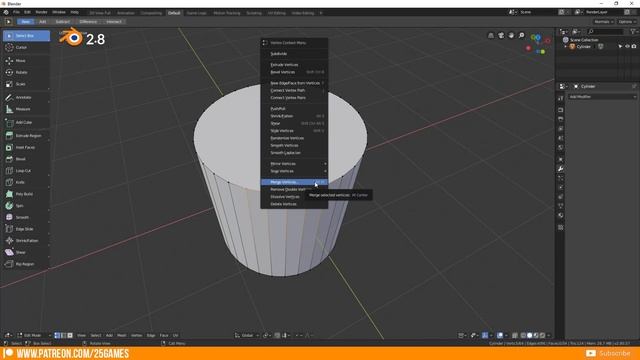Viewport: 640px width, 360px height.
Task: Click the viewport zoom magnifier icon
Action: (522, 36)
